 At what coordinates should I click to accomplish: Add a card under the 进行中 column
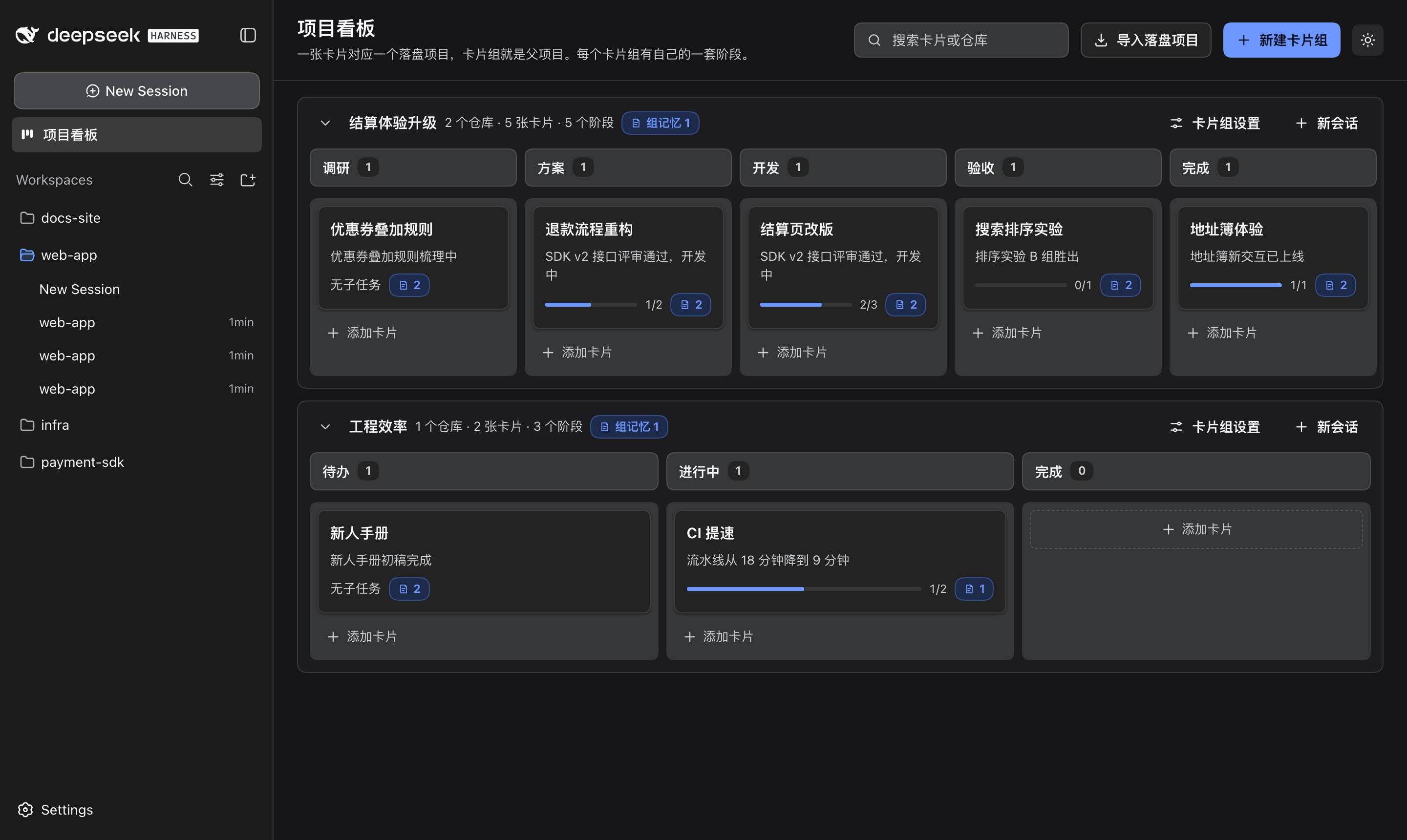(719, 637)
